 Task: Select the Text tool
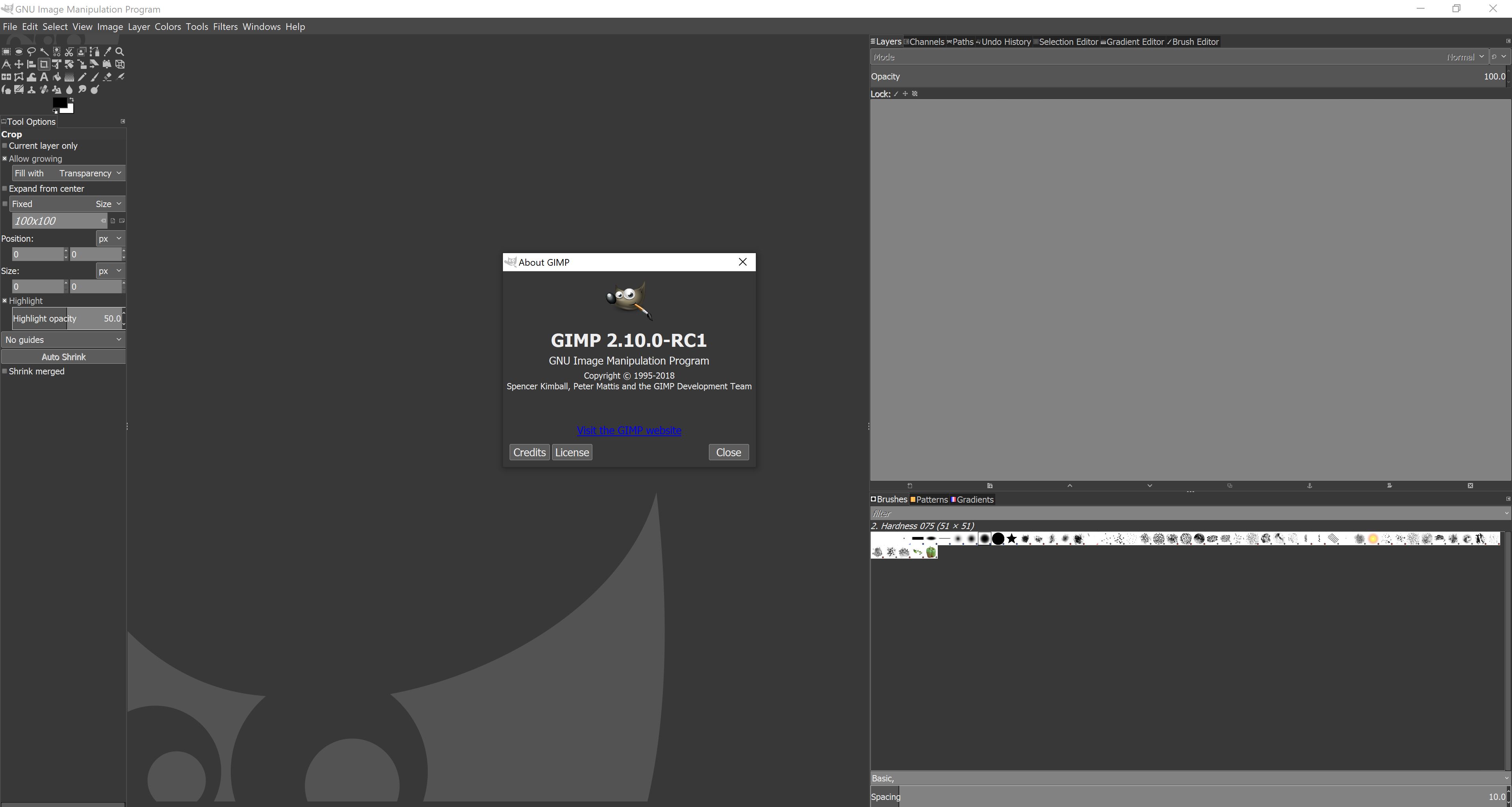44,77
